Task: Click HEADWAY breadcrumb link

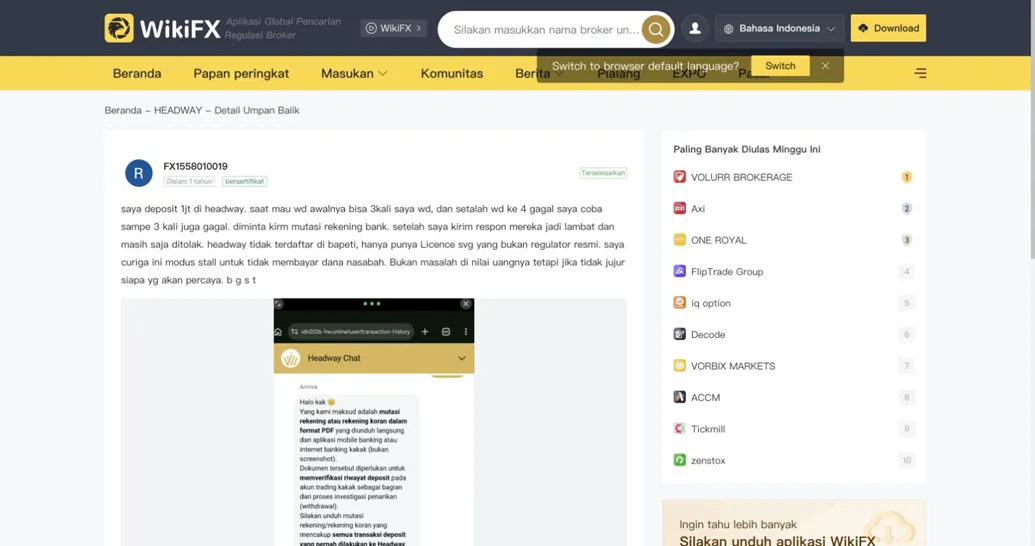Action: coord(178,110)
